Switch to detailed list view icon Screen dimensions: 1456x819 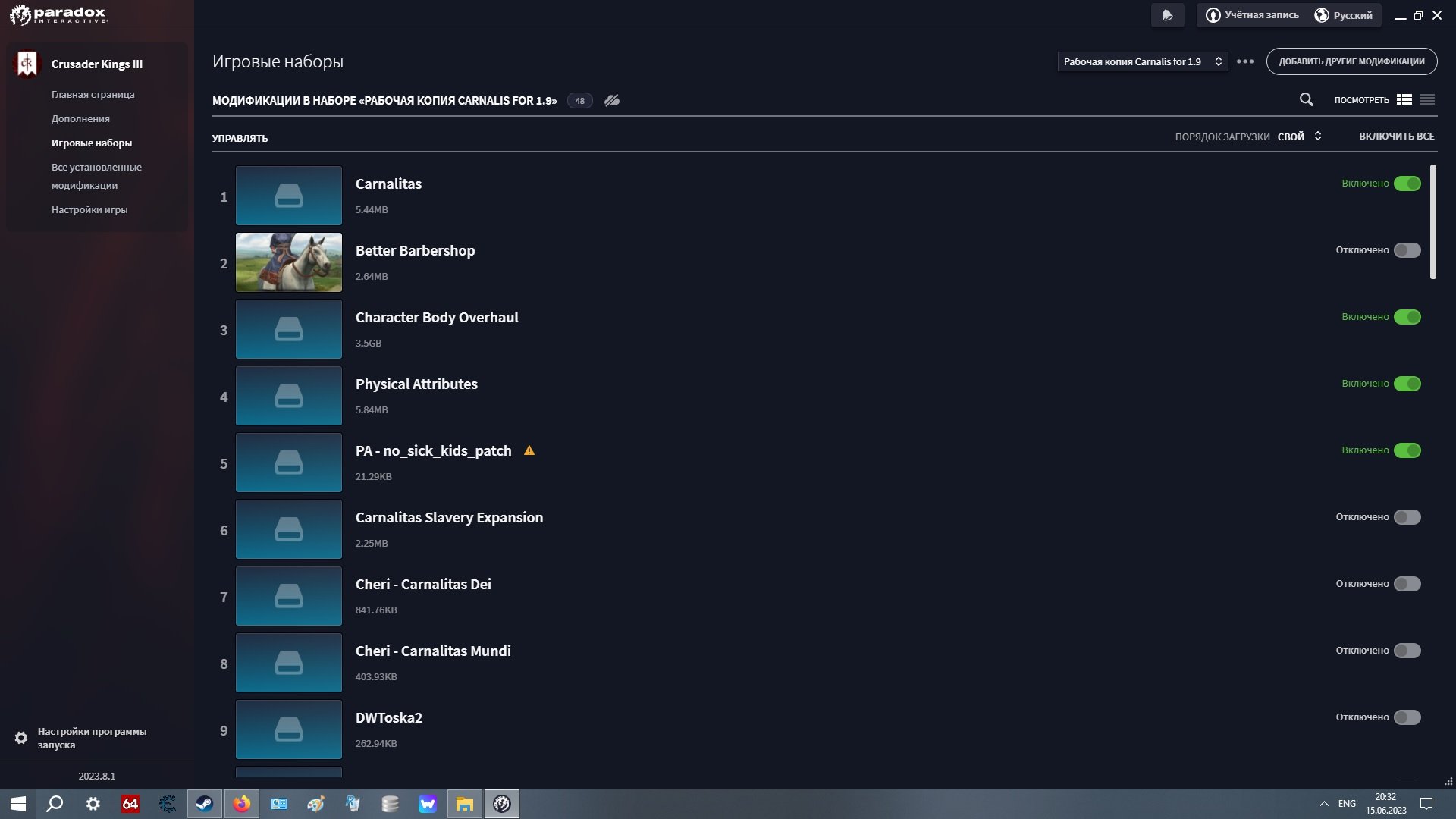click(x=1404, y=99)
